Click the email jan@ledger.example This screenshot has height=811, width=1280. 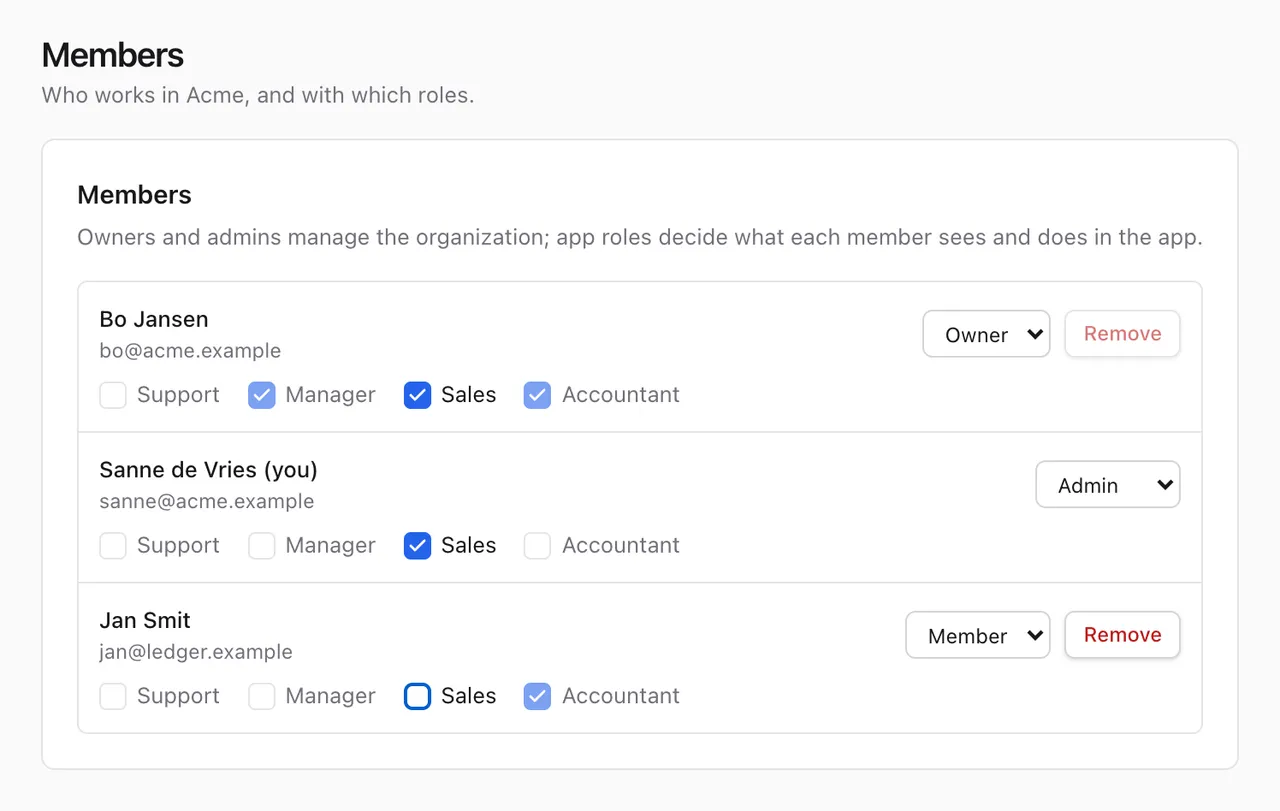196,652
